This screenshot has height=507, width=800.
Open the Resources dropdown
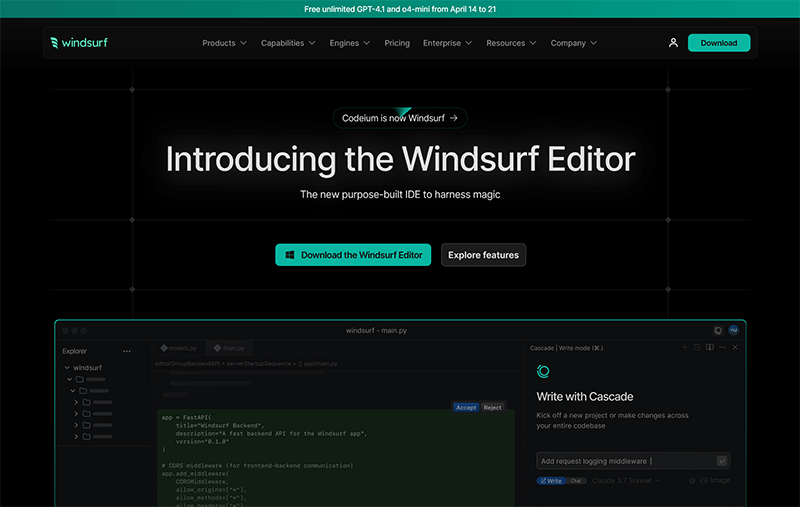tap(511, 43)
